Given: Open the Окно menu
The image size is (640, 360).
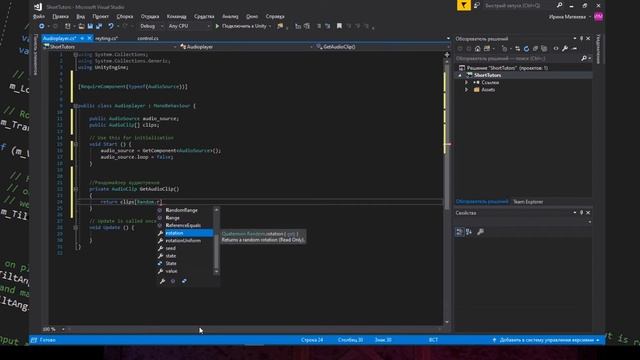Looking at the screenshot, I should pos(252,16).
